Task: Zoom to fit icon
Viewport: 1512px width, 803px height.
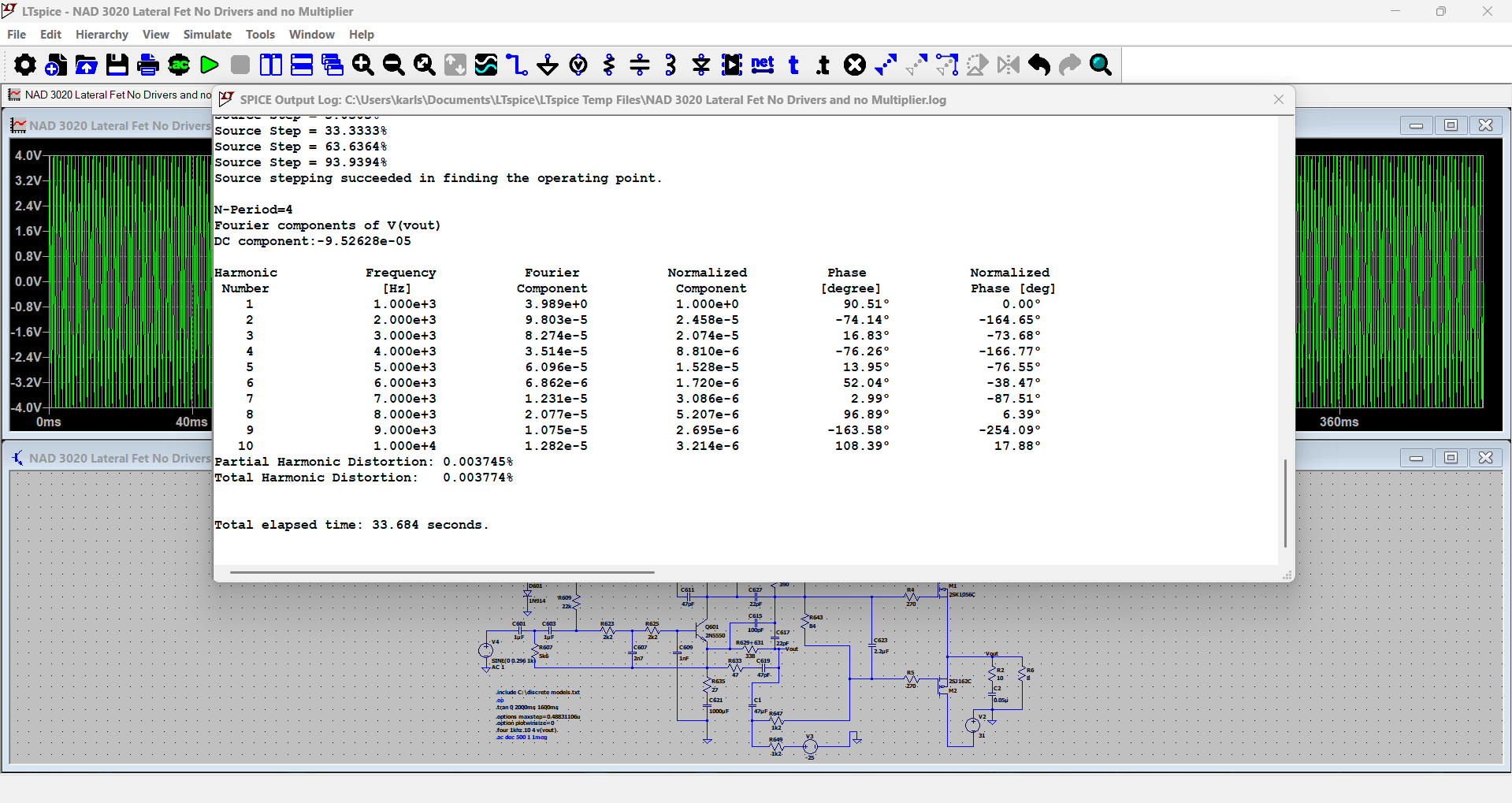Action: point(425,65)
